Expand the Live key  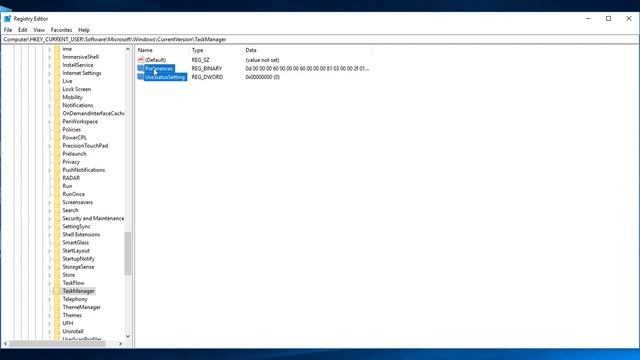(49, 81)
